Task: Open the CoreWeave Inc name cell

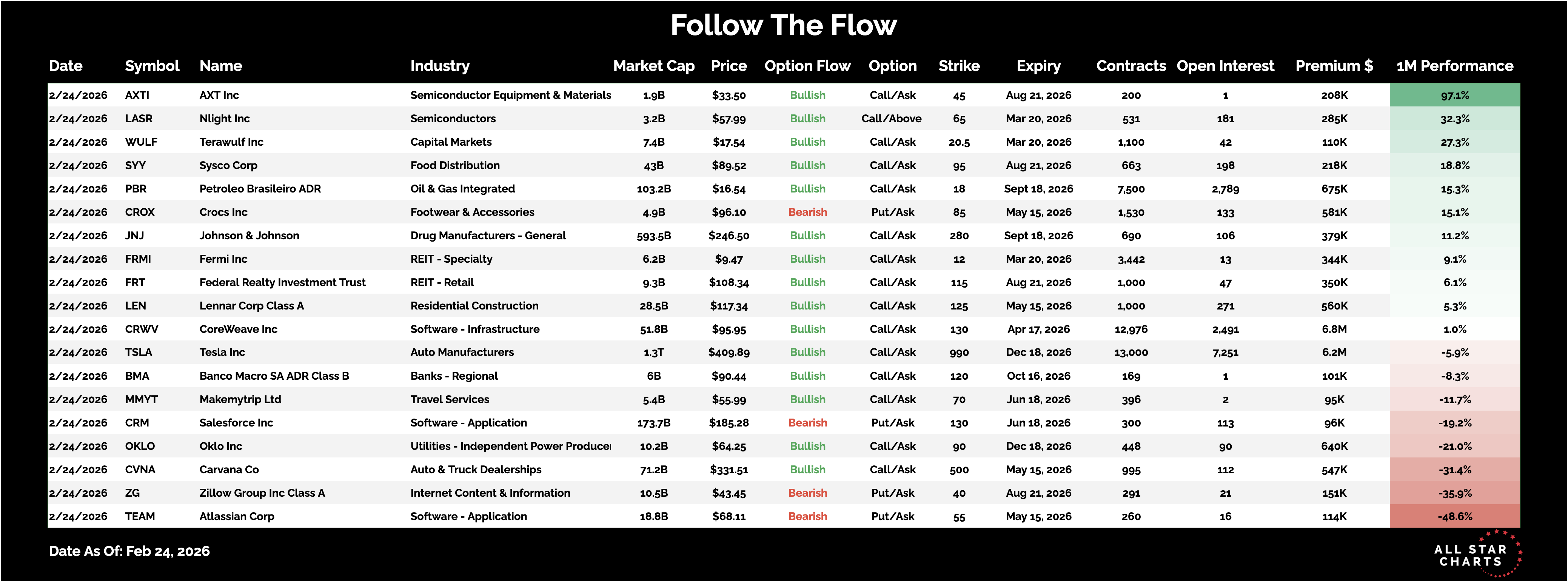Action: click(238, 329)
